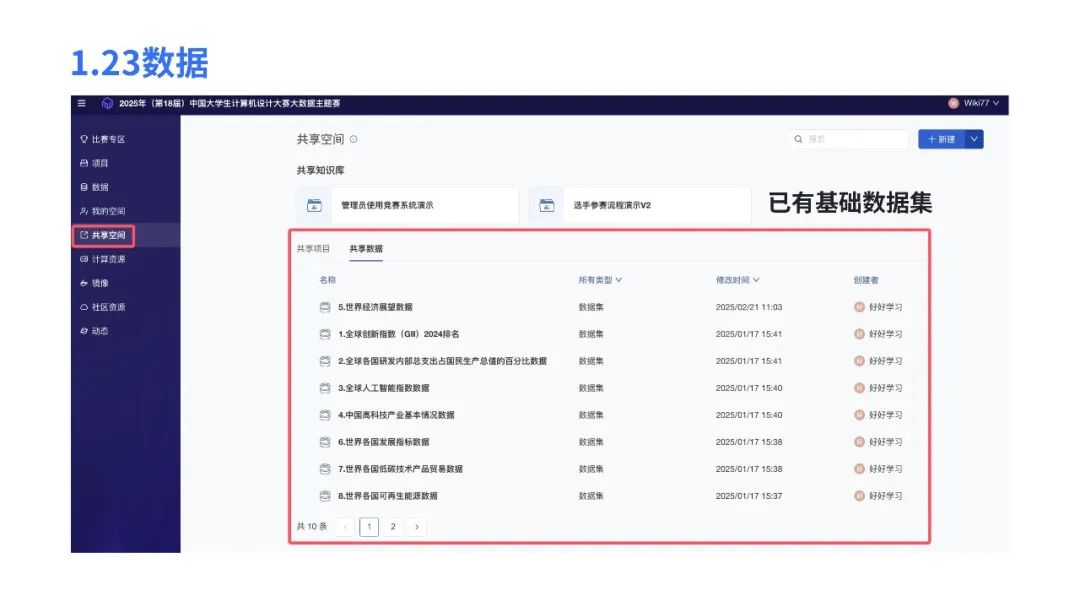Screen dimensions: 1080x607
Task: Click 数据集 type cell in 4.中国高科技产业 row
Action: [591, 415]
